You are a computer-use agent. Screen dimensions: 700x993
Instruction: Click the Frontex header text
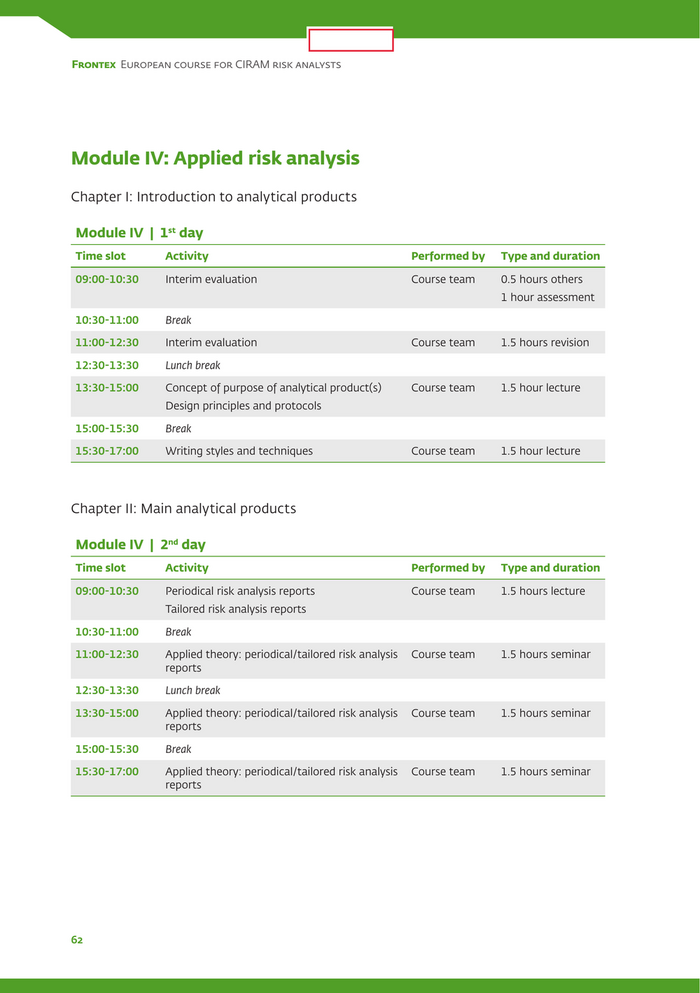206,65
